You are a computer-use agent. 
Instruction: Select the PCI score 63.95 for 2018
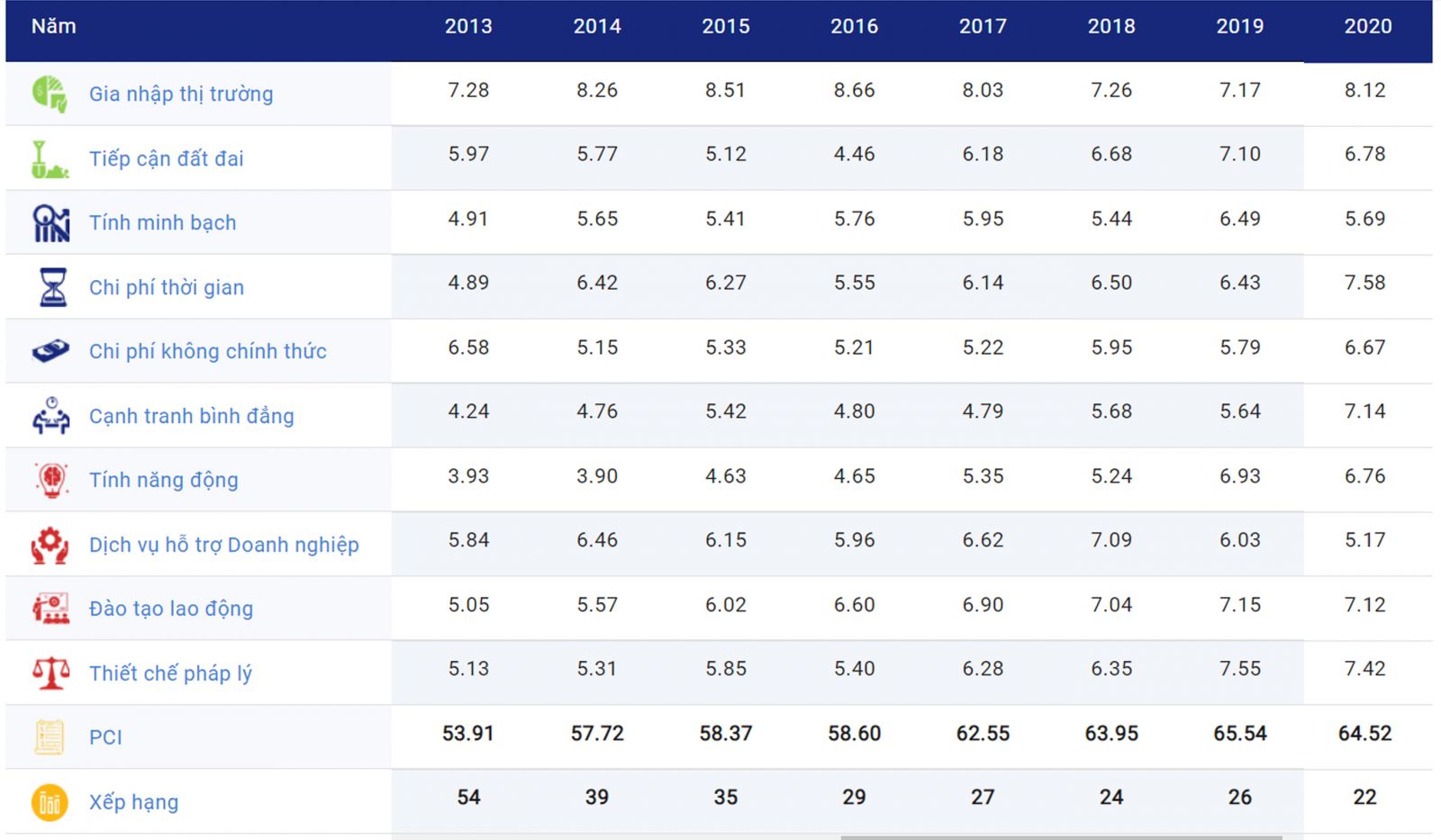tap(1111, 734)
